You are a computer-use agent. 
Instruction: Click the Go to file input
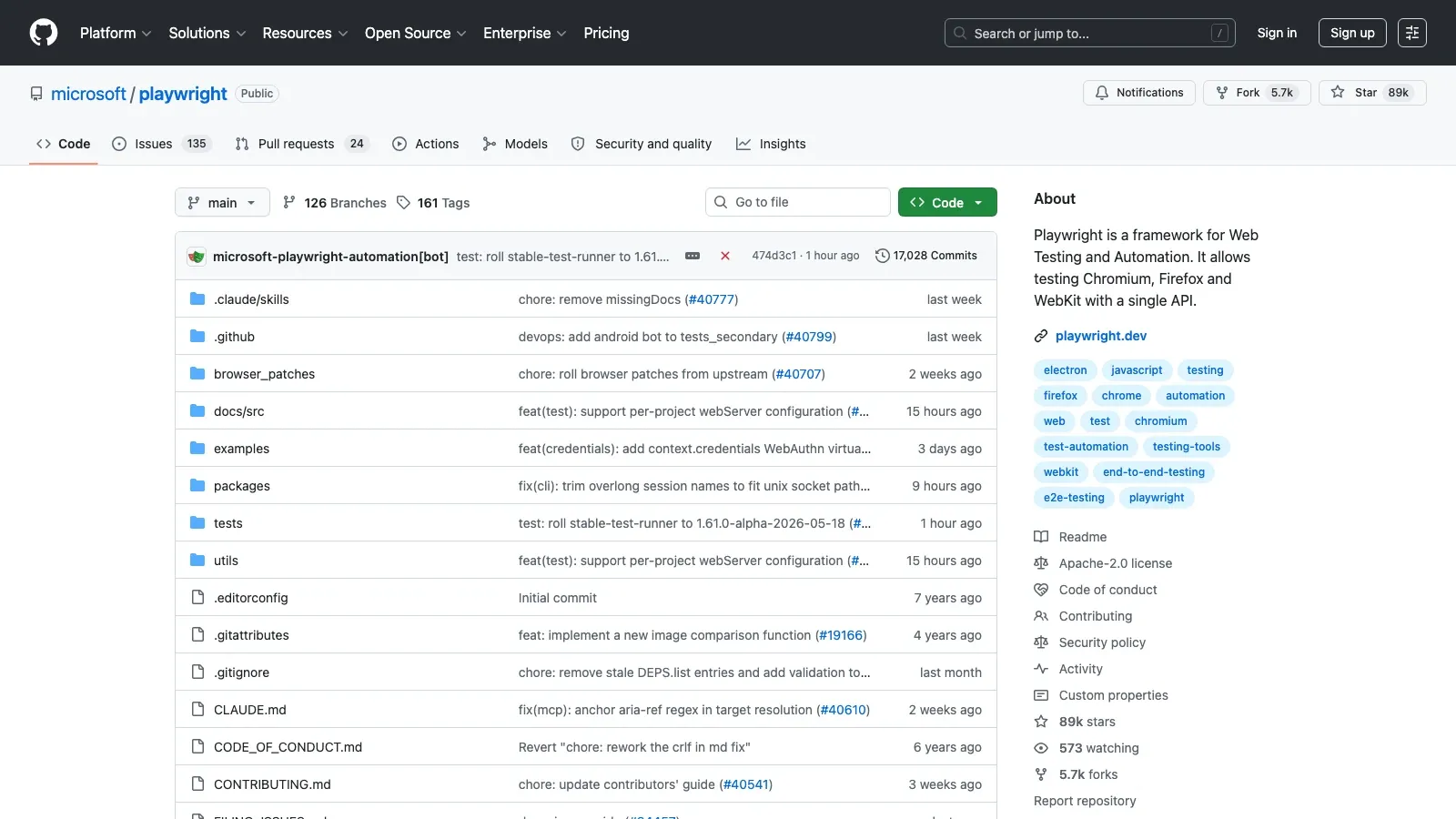point(797,202)
